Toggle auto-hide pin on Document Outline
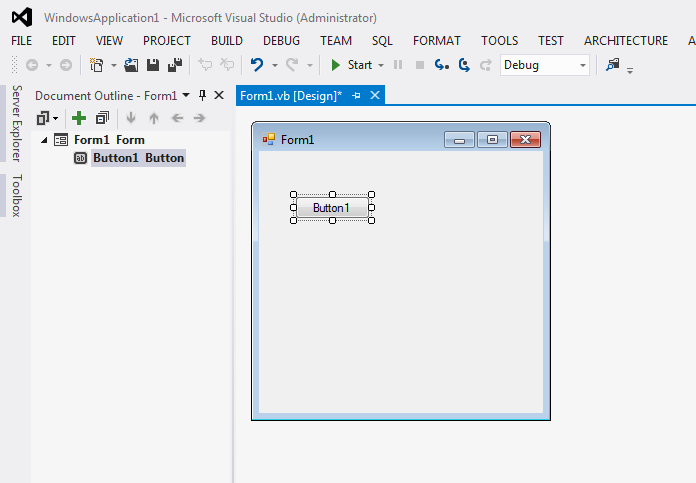The width and height of the screenshot is (696, 483). click(202, 95)
